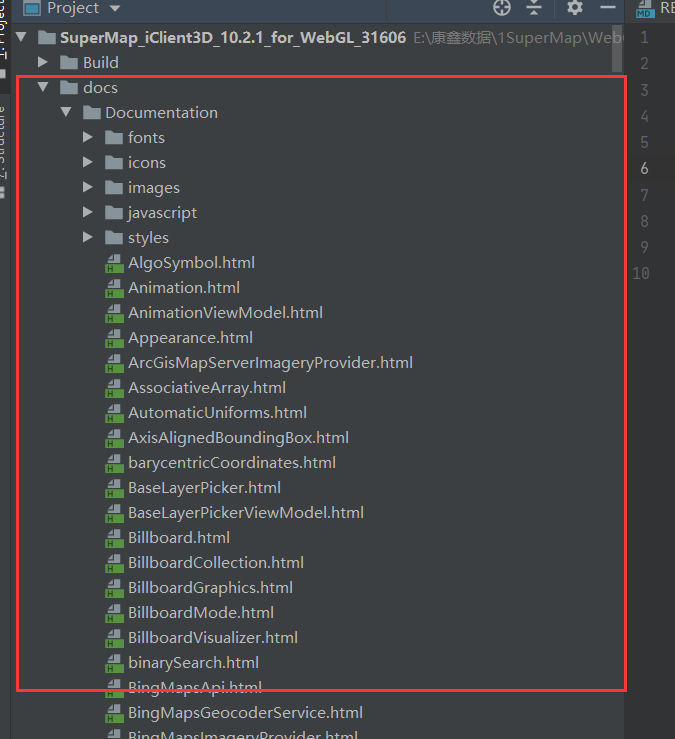Select the Documentation folder icon

click(x=91, y=112)
